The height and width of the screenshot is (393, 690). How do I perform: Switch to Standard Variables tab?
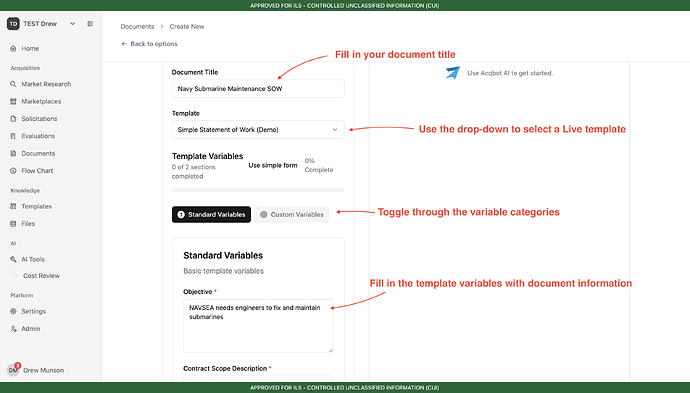pos(211,214)
